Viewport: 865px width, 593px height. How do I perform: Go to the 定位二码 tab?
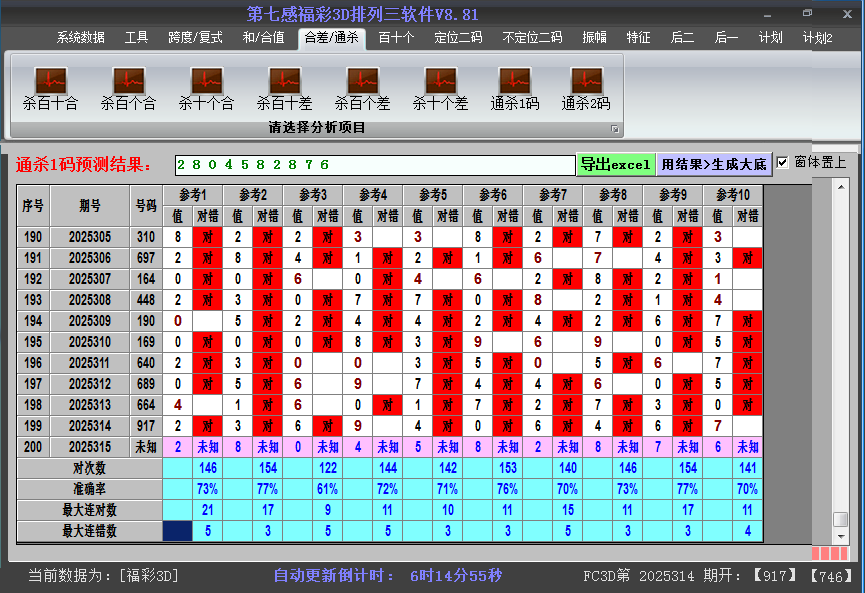tap(458, 38)
